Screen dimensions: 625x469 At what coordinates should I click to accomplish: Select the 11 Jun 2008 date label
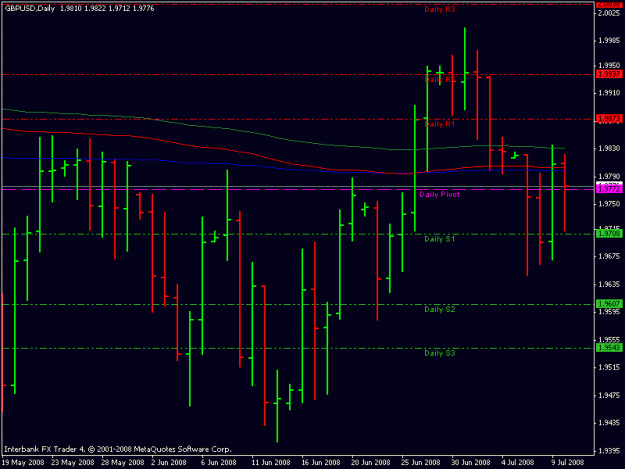pyautogui.click(x=271, y=463)
